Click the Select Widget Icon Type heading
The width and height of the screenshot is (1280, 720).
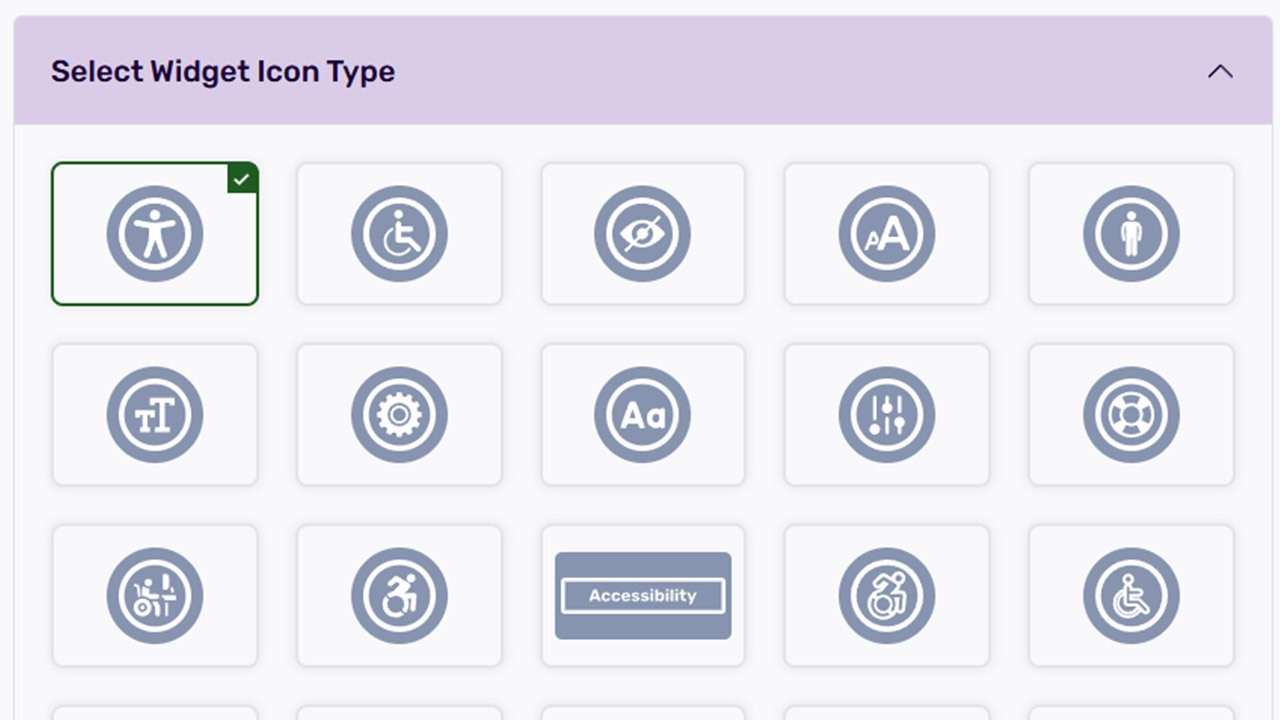coord(223,72)
